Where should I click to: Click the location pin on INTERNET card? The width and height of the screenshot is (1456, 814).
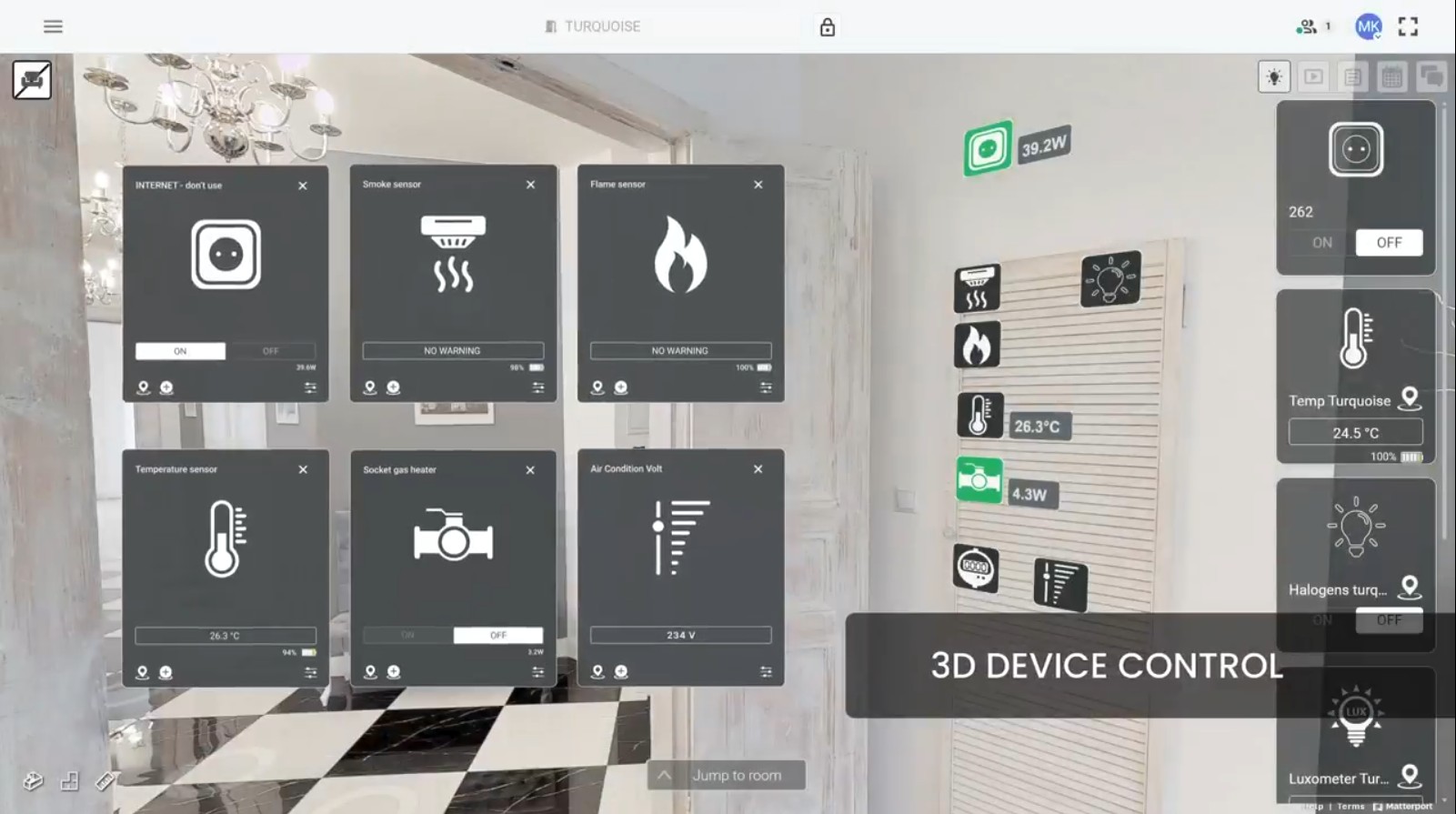coord(143,387)
